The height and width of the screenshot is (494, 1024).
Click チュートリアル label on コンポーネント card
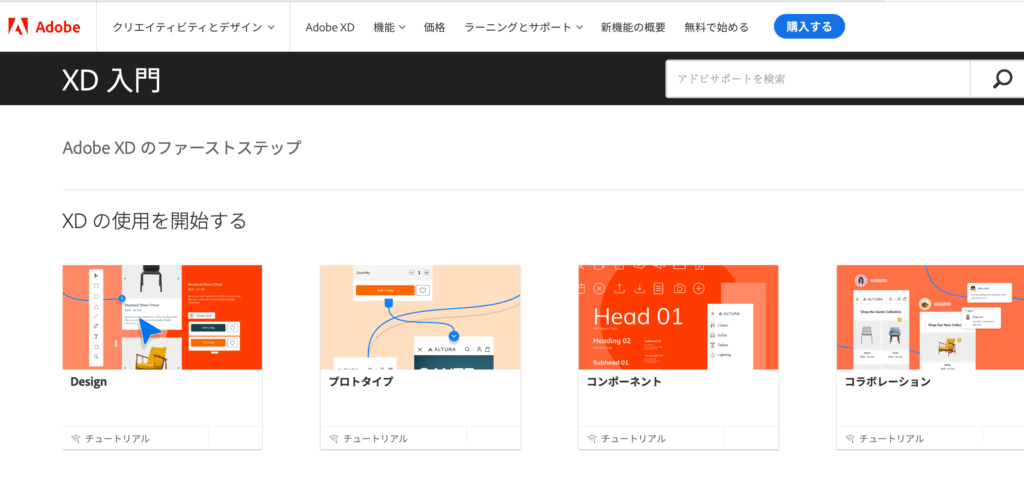[633, 438]
